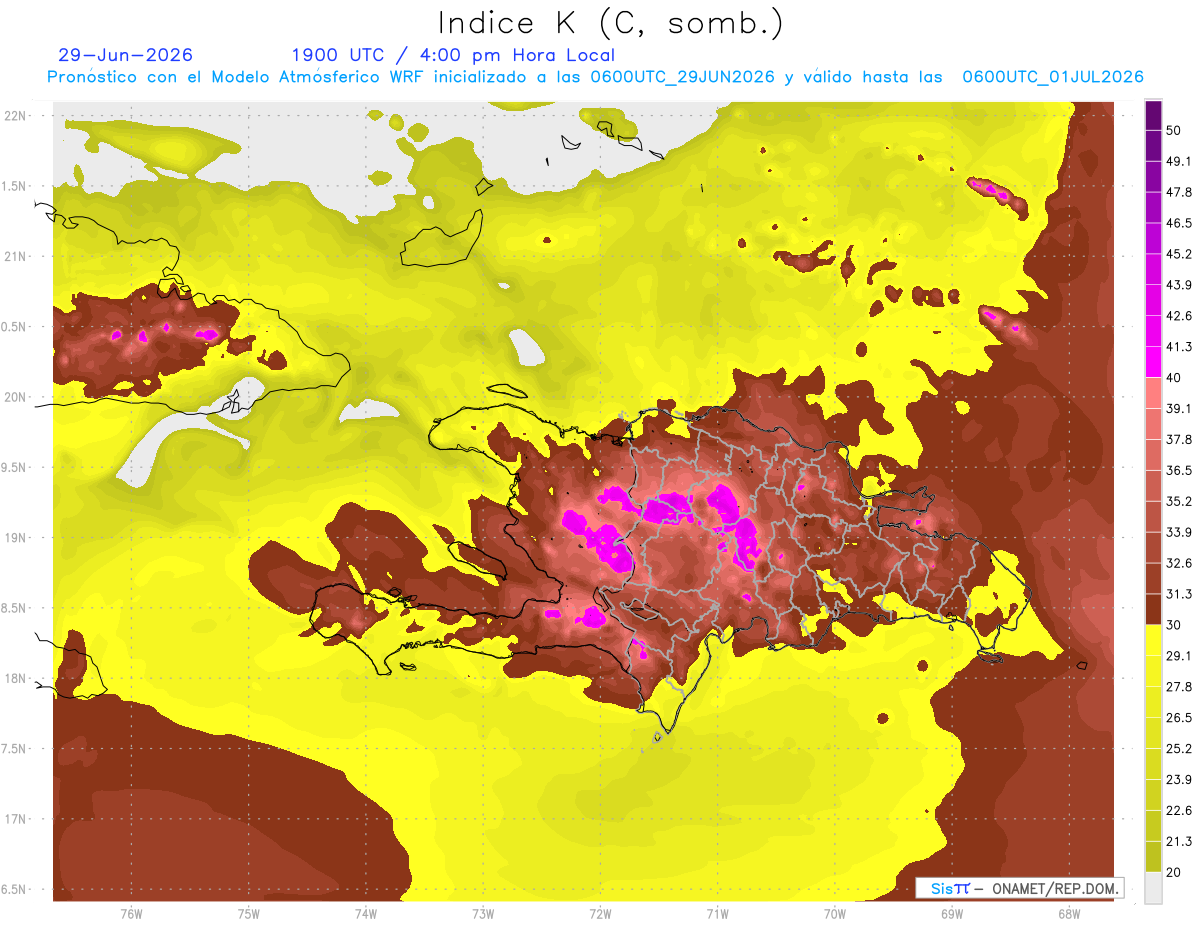Click the colorbar value '35.2'
Screen dimensions: 1200x927
1179,501
